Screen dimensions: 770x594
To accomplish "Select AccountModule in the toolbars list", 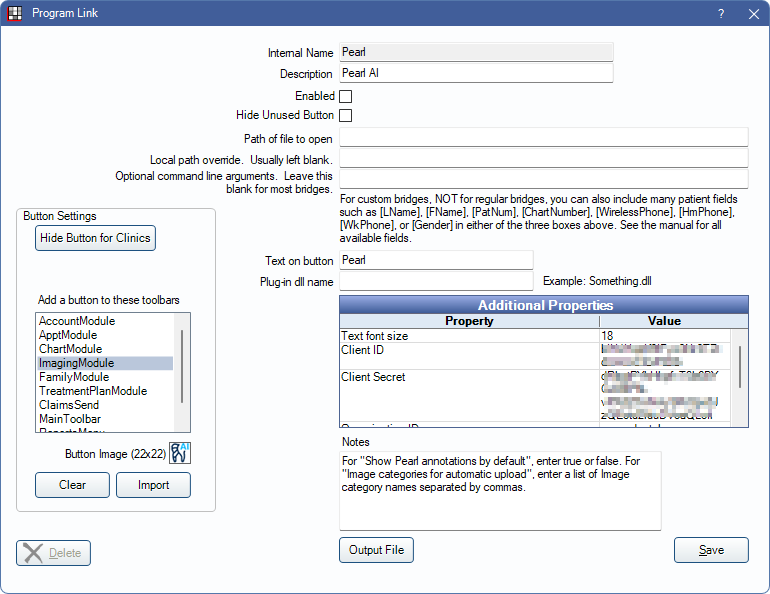I will 77,321.
